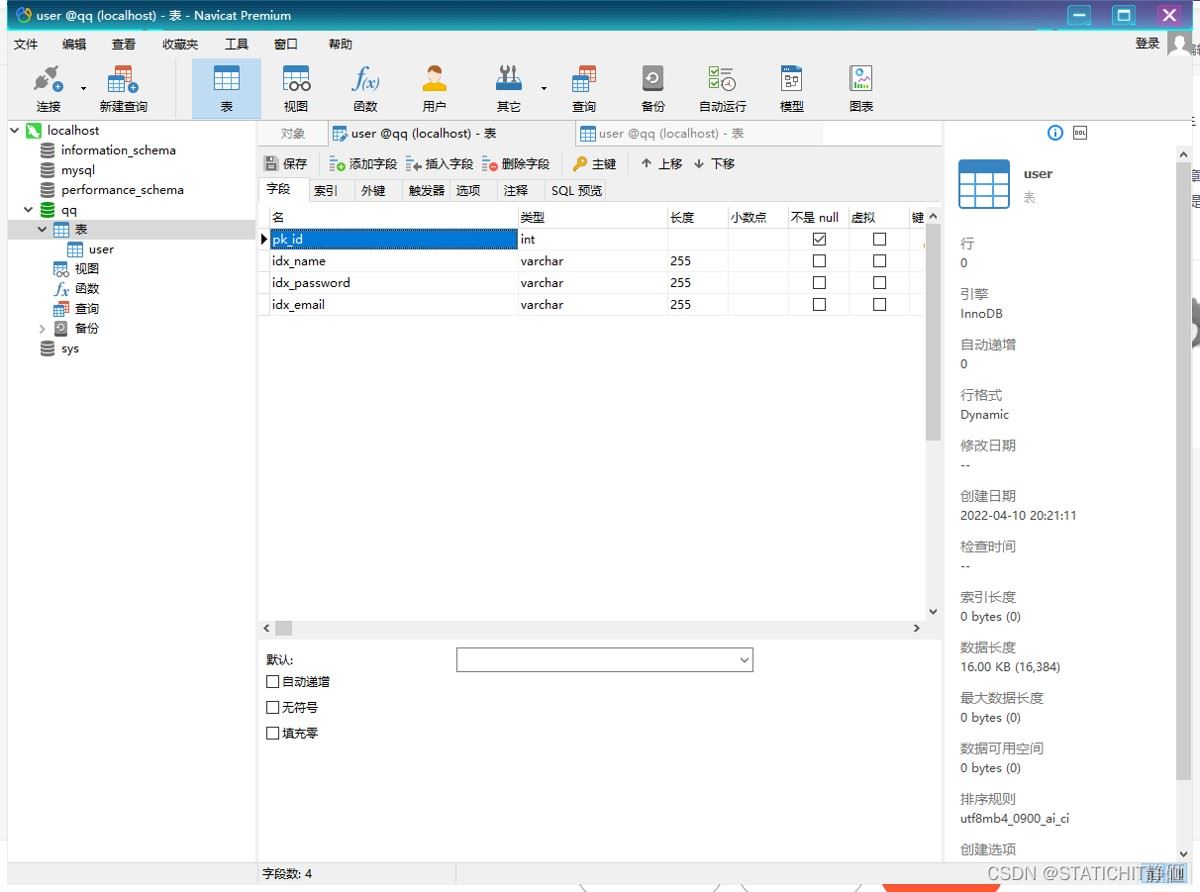Toggle 不是 null for idx_email
Screen dimensions: 1200x892
(819, 305)
